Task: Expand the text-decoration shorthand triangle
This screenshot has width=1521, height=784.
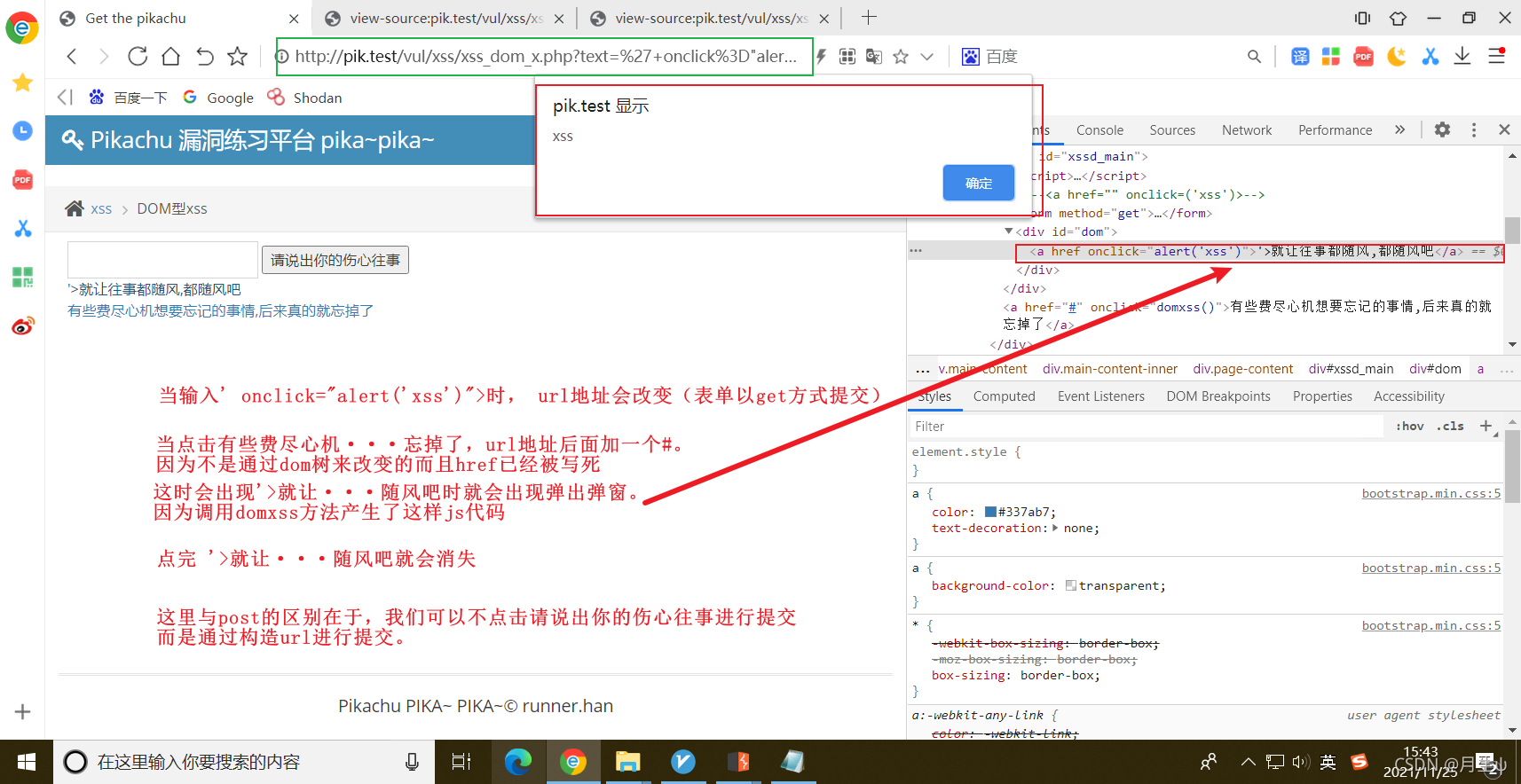Action: pyautogui.click(x=1055, y=528)
